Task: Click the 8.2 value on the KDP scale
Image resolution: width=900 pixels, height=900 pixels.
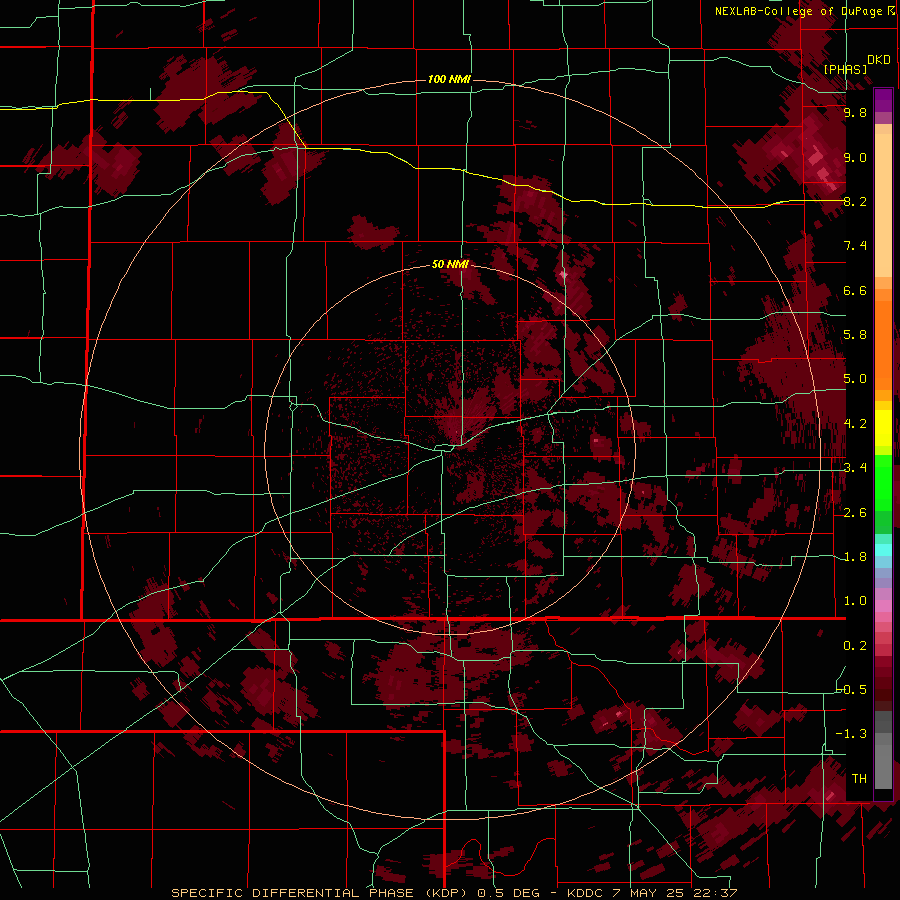Action: (x=855, y=201)
